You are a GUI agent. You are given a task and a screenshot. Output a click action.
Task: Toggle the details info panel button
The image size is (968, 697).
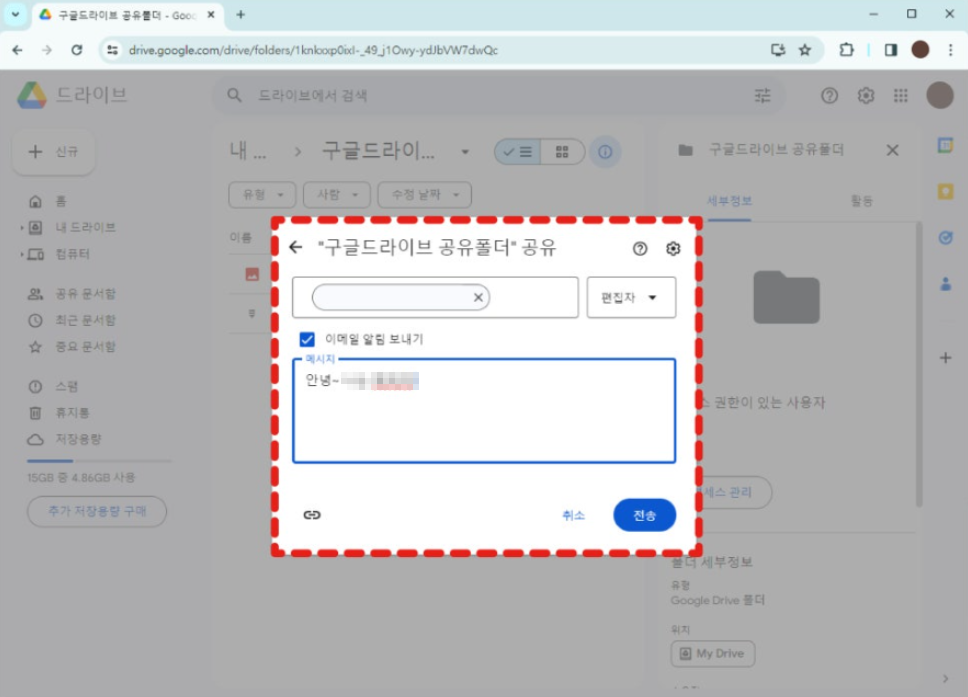point(605,152)
